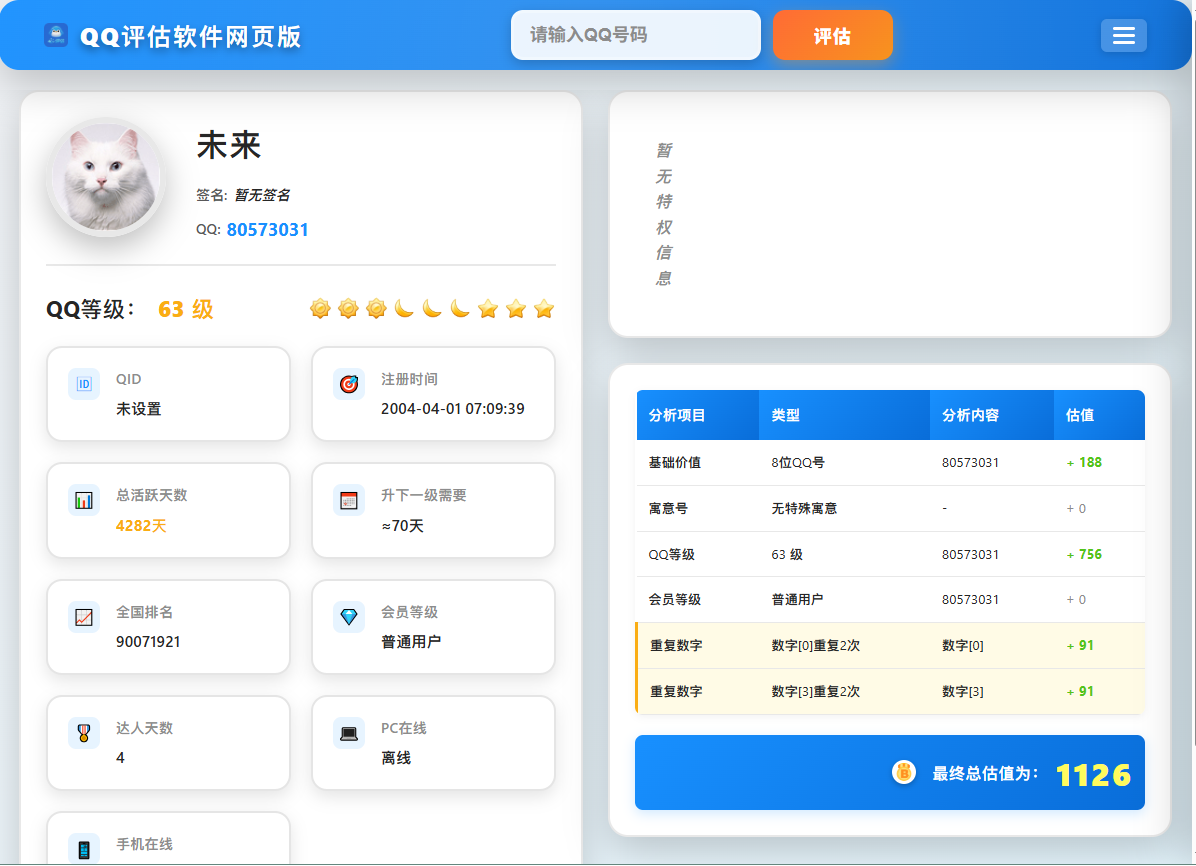Click the first sun level icon
The height and width of the screenshot is (866, 1196).
pos(320,309)
